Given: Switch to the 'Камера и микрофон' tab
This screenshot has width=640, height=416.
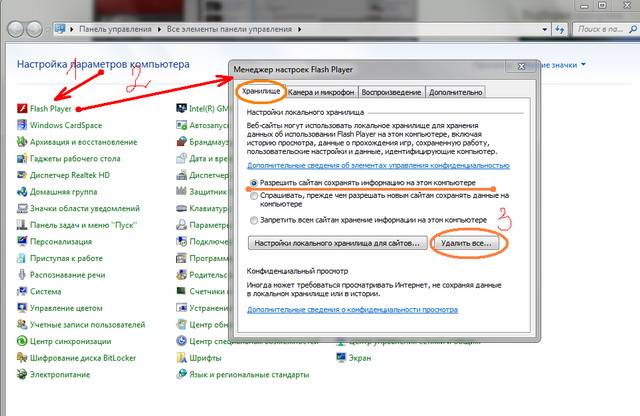Looking at the screenshot, I should pos(321,93).
